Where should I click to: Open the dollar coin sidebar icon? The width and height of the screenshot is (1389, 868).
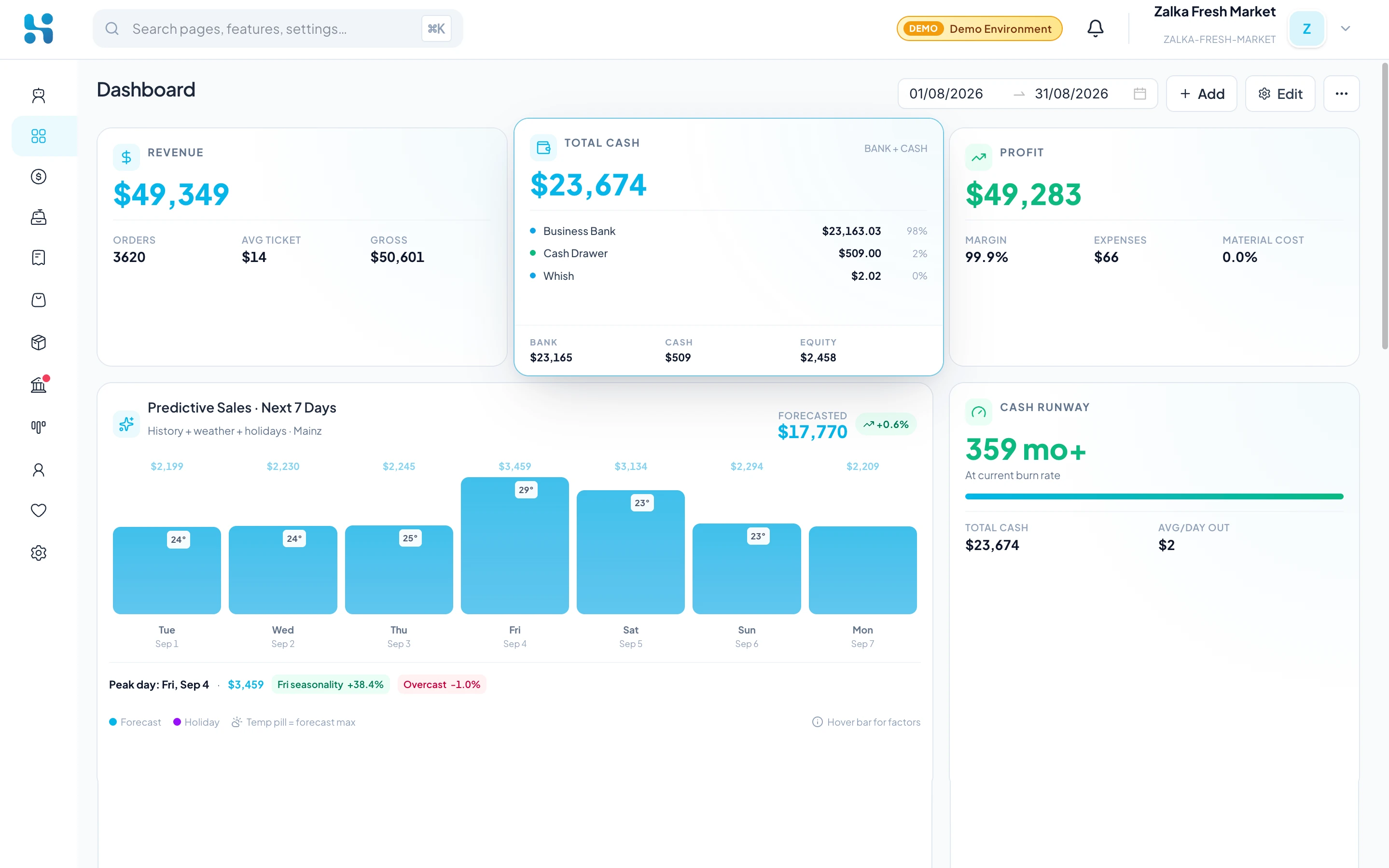(x=39, y=176)
